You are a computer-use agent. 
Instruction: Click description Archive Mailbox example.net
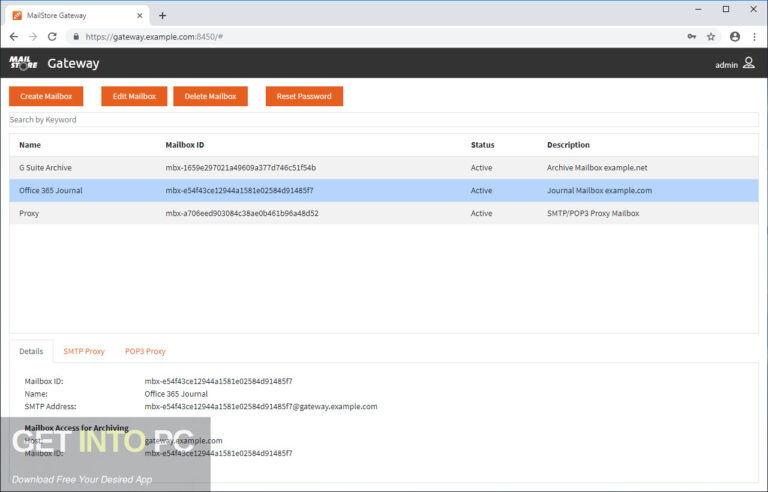597,168
